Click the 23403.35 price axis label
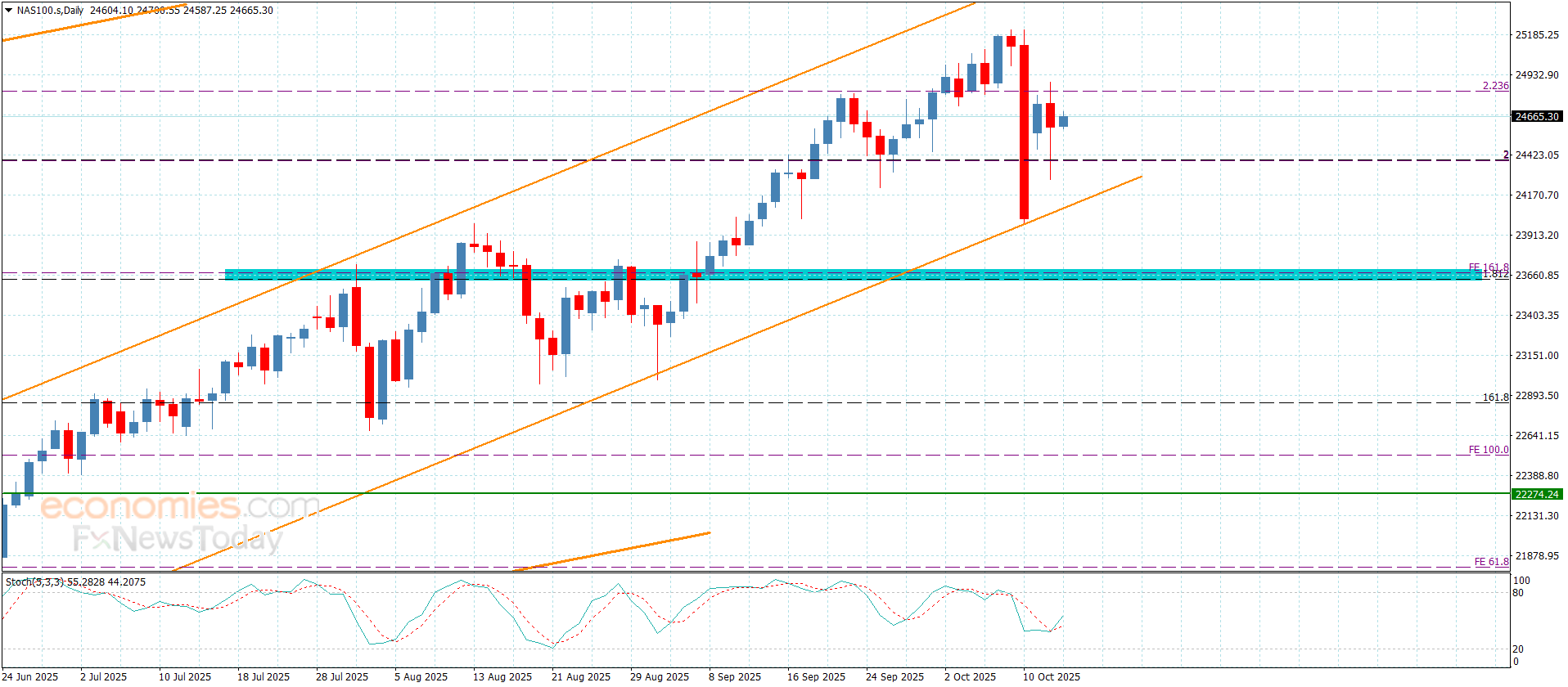1568x687 pixels. coord(1537,316)
